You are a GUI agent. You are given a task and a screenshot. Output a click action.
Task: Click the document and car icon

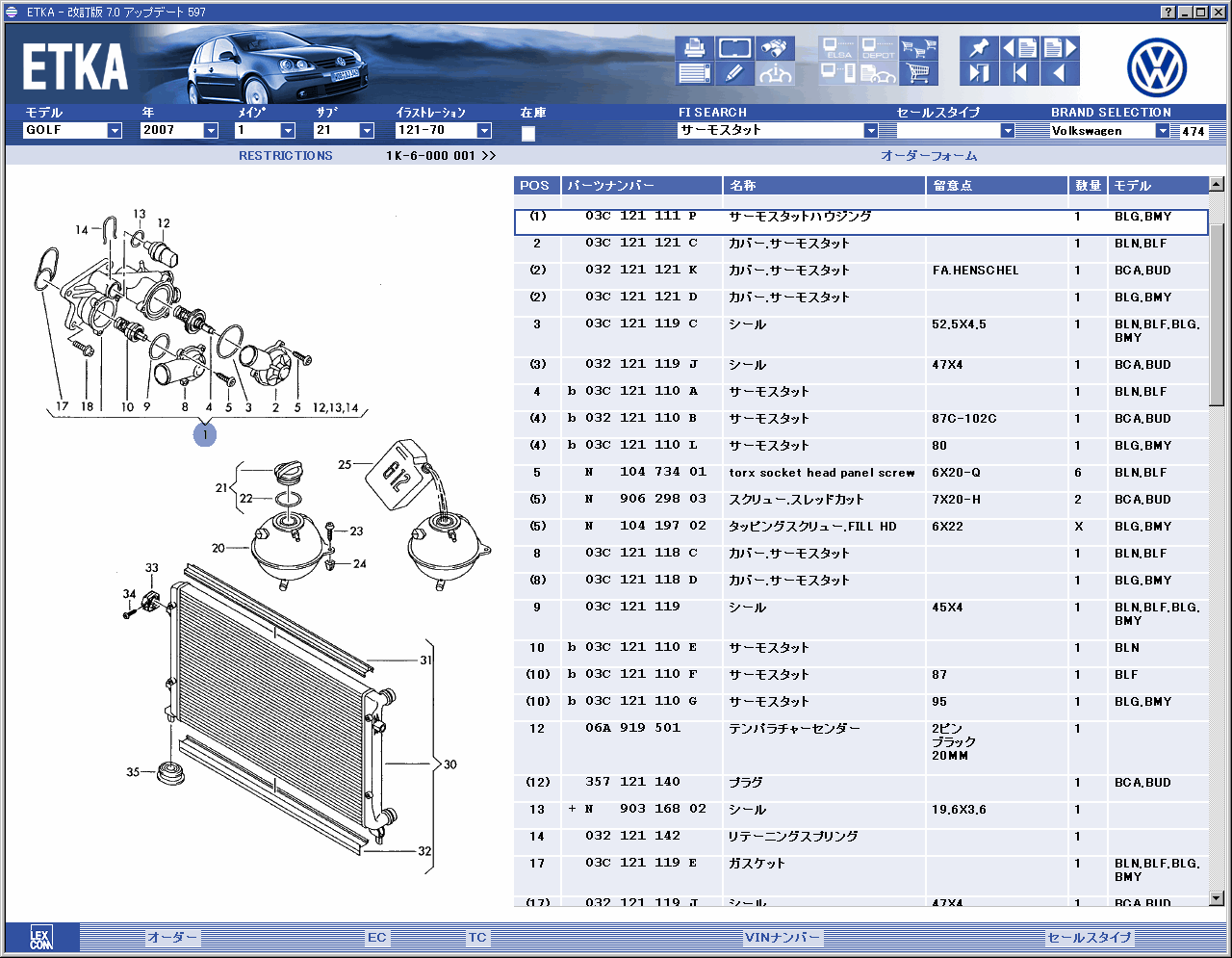(x=879, y=73)
